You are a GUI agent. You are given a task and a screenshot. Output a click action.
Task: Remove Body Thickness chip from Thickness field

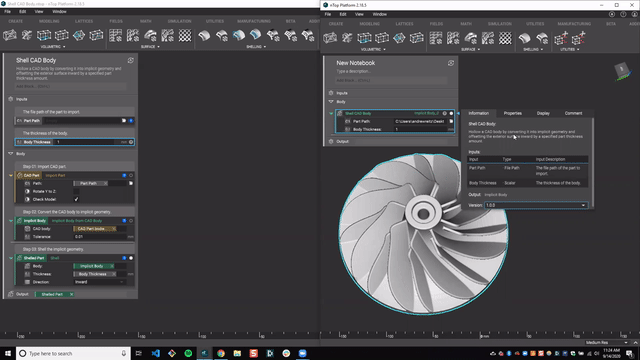[x=113, y=274]
